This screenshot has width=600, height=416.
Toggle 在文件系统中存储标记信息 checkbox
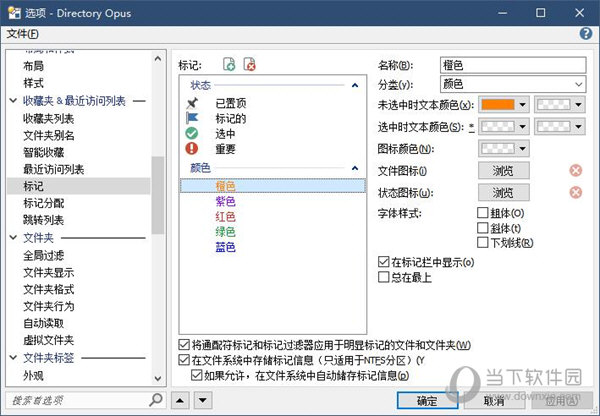pyautogui.click(x=184, y=360)
